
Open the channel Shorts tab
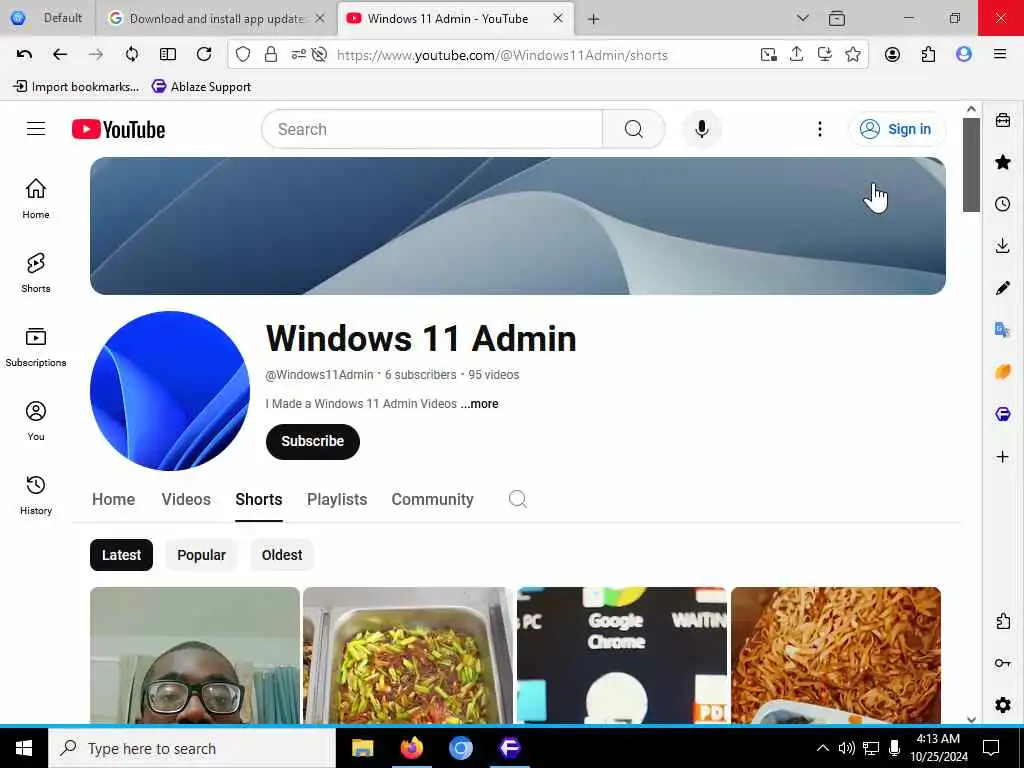tap(259, 499)
